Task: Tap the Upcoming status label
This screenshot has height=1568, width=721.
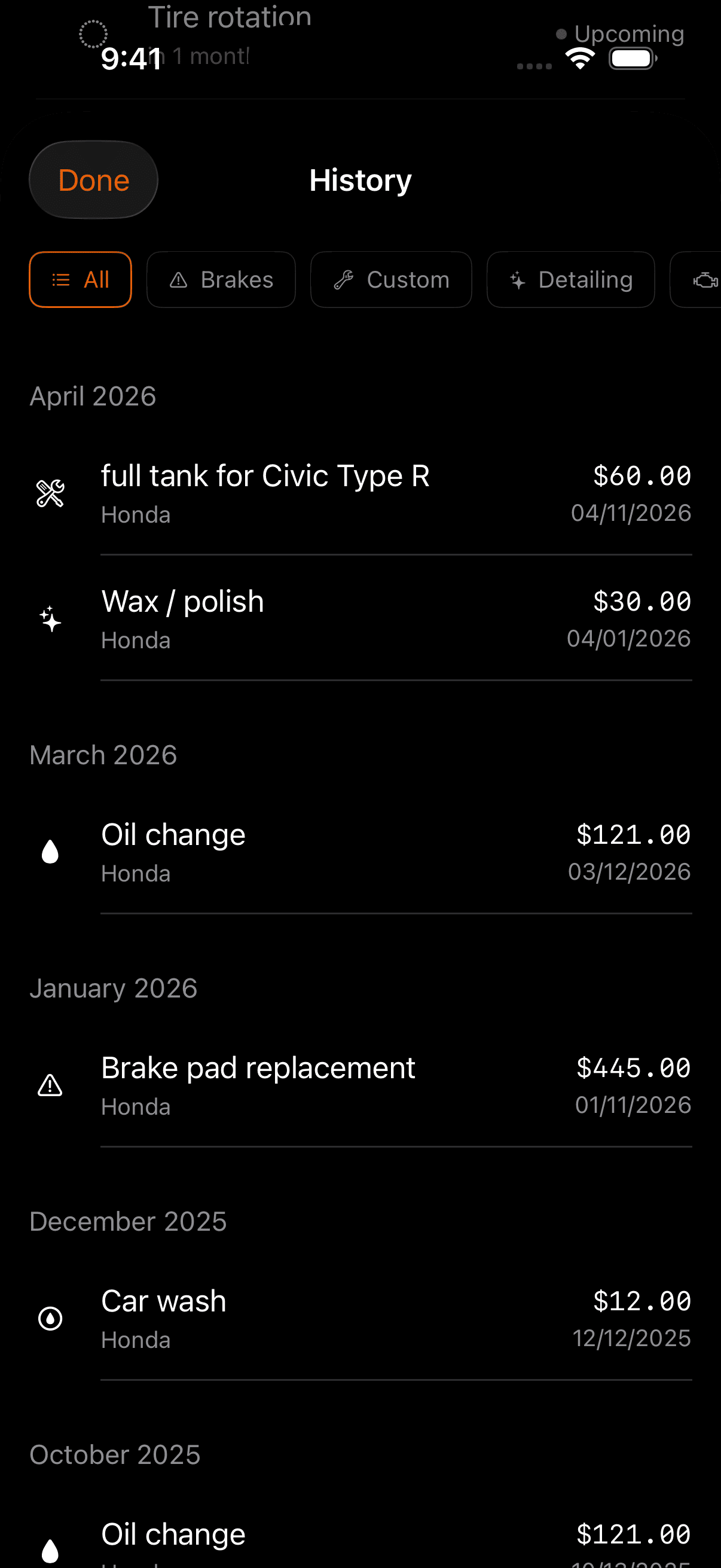Action: (x=628, y=34)
